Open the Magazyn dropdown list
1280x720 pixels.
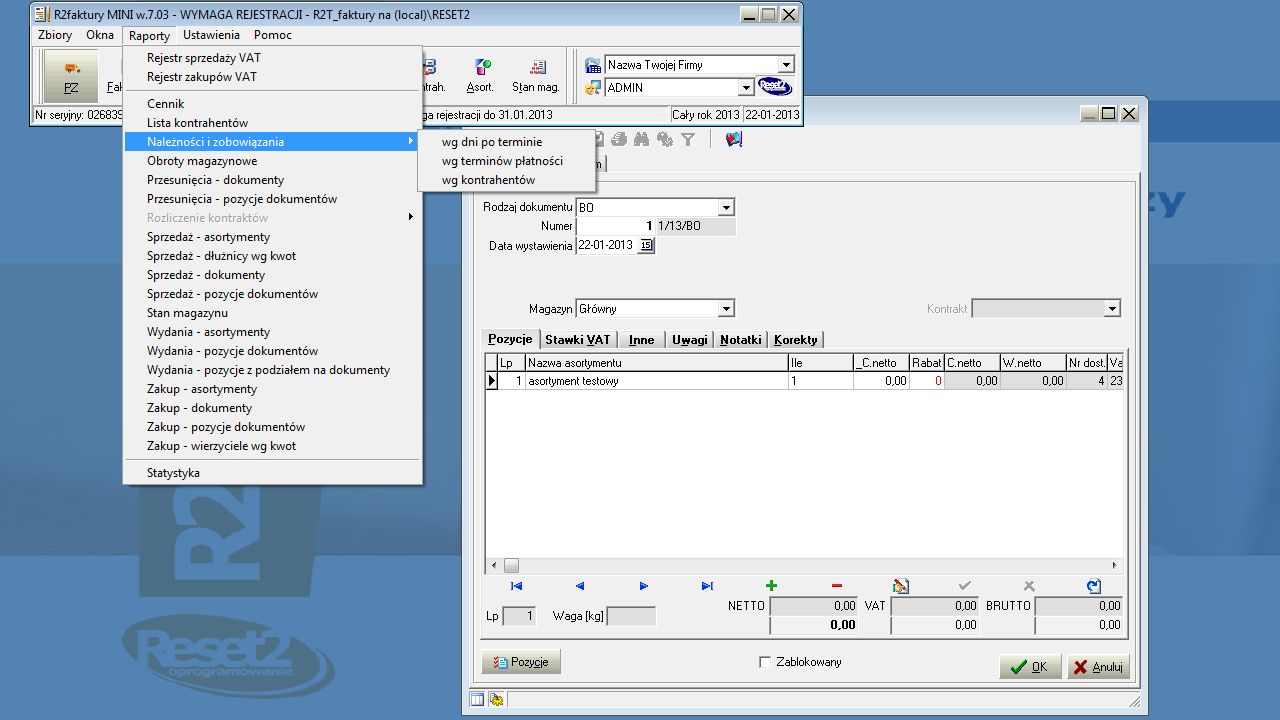[726, 309]
